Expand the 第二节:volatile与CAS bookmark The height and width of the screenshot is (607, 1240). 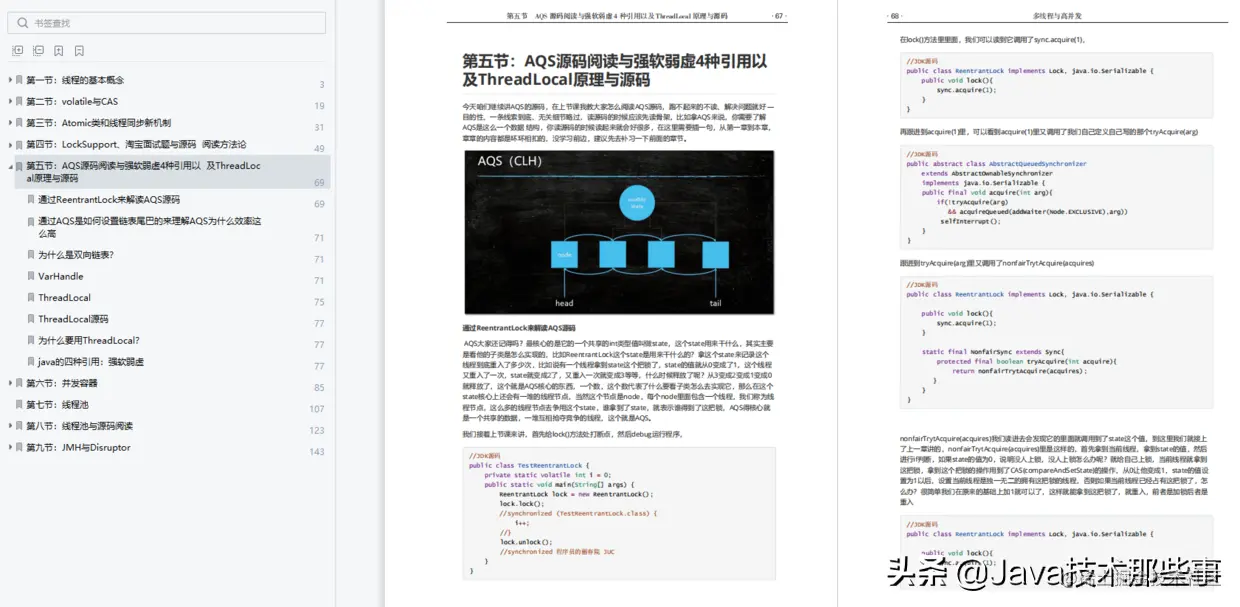click(9, 102)
